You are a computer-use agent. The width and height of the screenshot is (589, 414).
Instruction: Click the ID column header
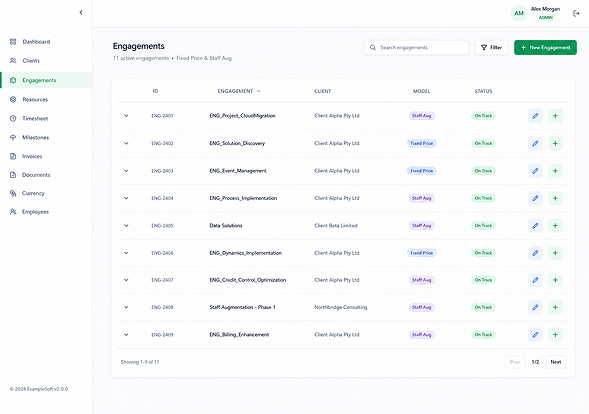(x=155, y=91)
